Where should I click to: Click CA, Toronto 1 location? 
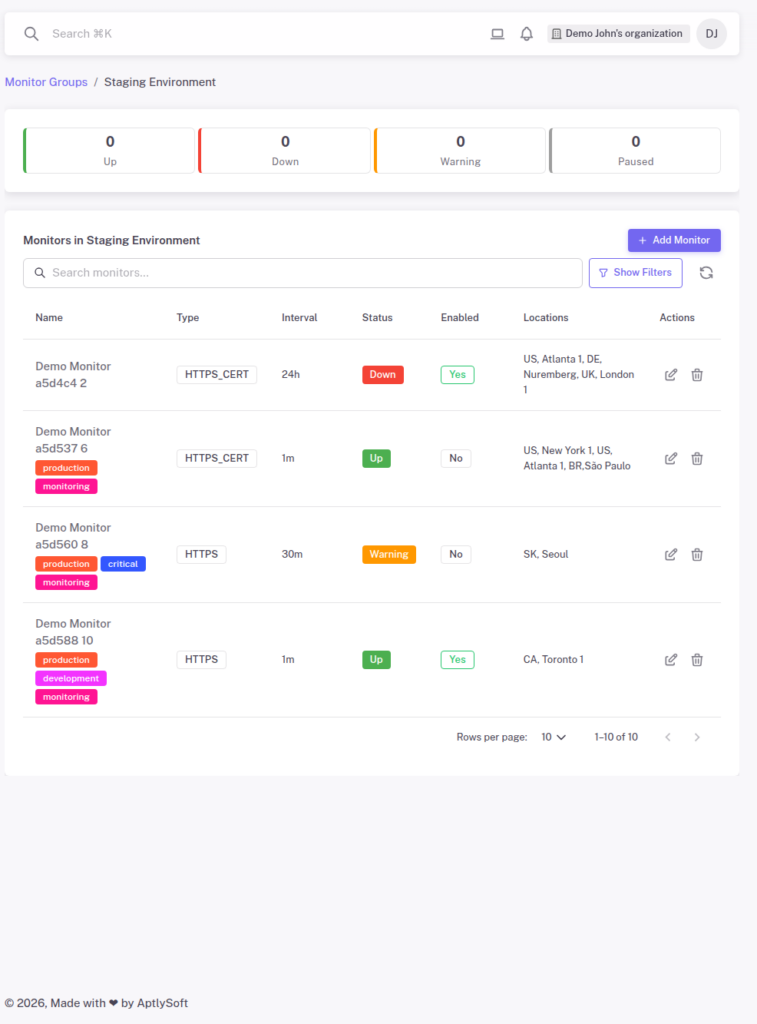[553, 660]
